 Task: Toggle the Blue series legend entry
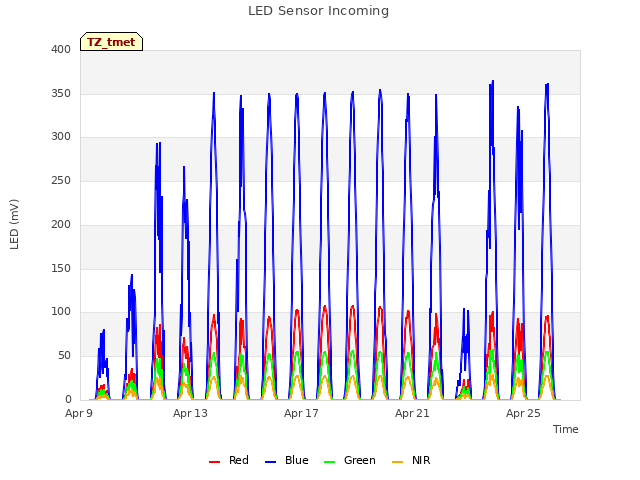coord(287,460)
